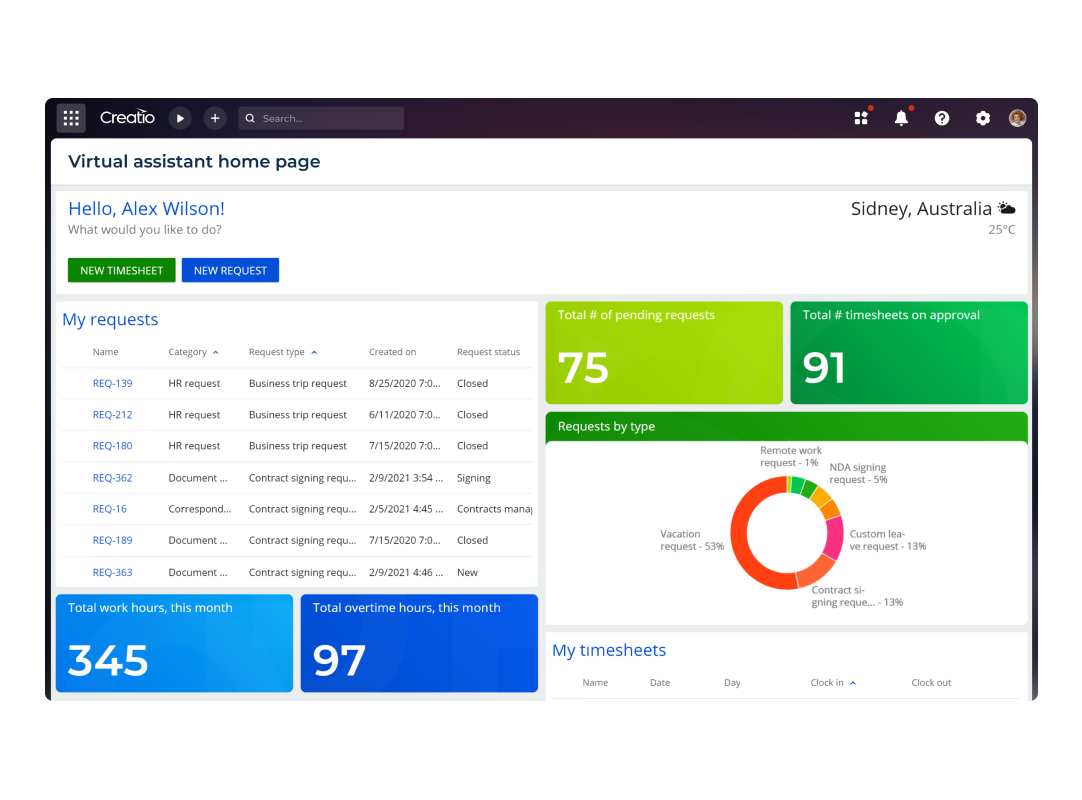Open the Total pending requests tile
The height and width of the screenshot is (800, 1082).
click(664, 353)
